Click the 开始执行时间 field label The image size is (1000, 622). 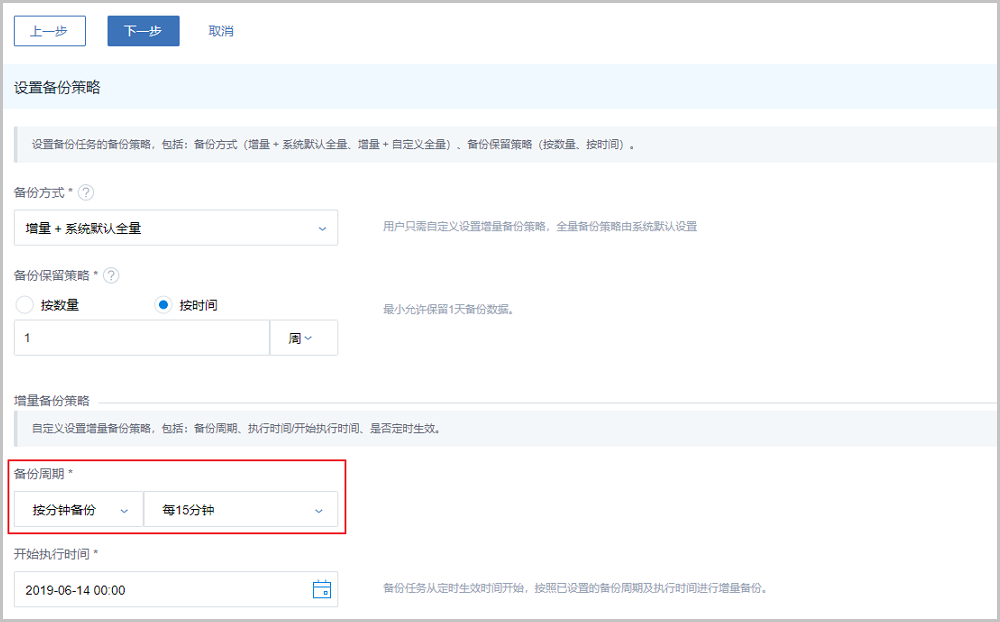click(x=54, y=553)
